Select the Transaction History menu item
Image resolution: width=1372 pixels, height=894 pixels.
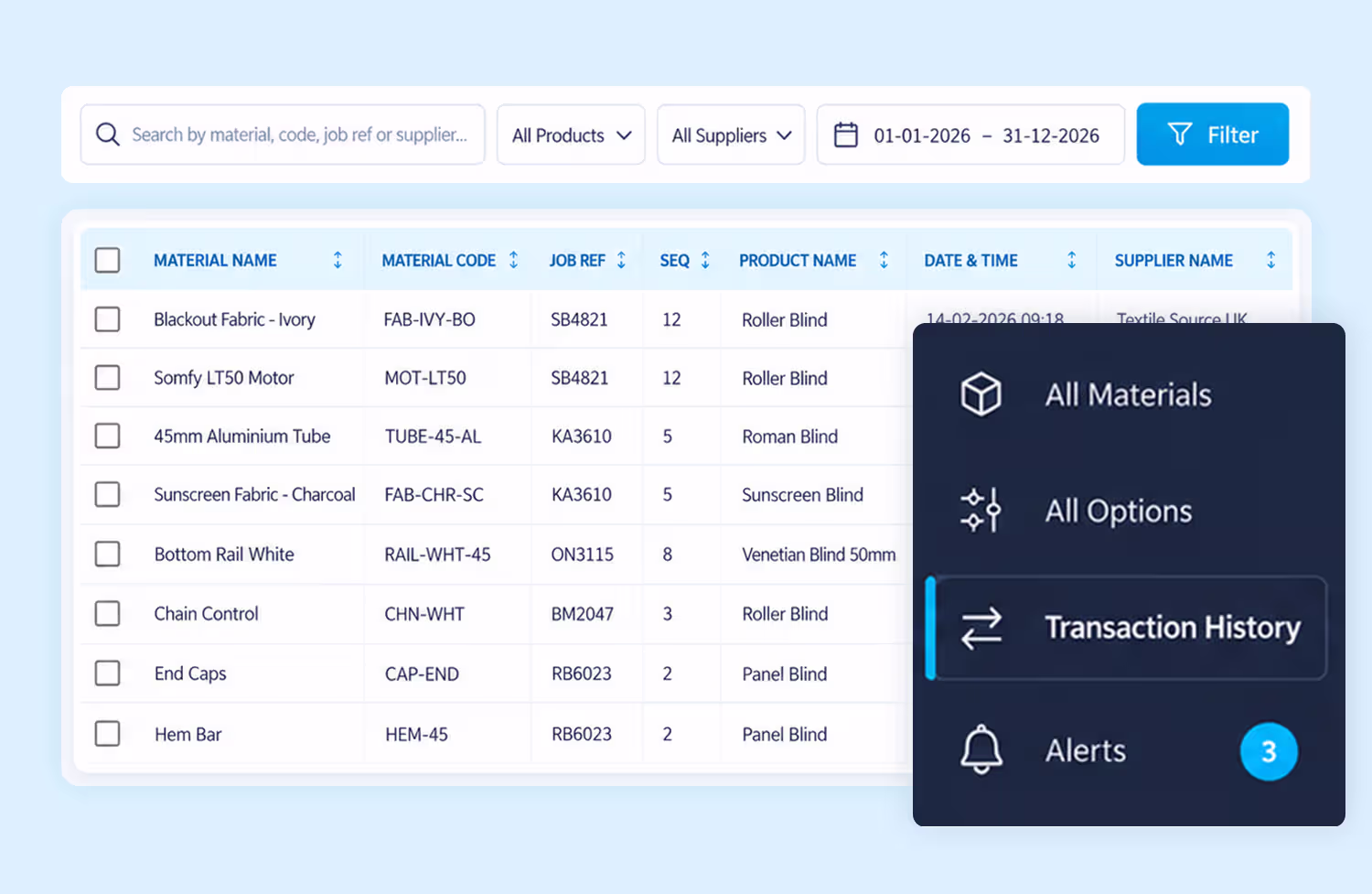(x=1129, y=628)
